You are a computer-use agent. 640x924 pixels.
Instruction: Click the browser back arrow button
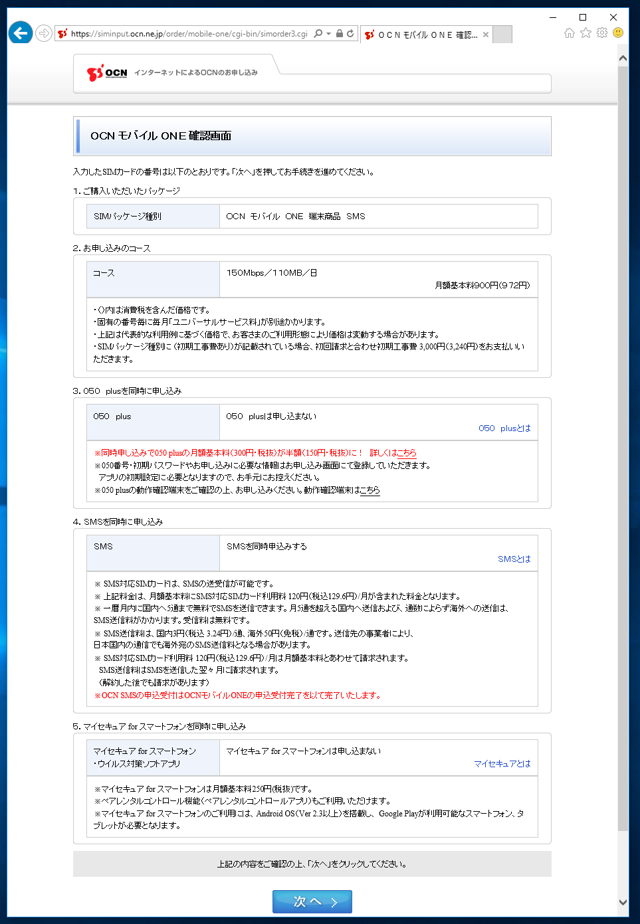(21, 33)
